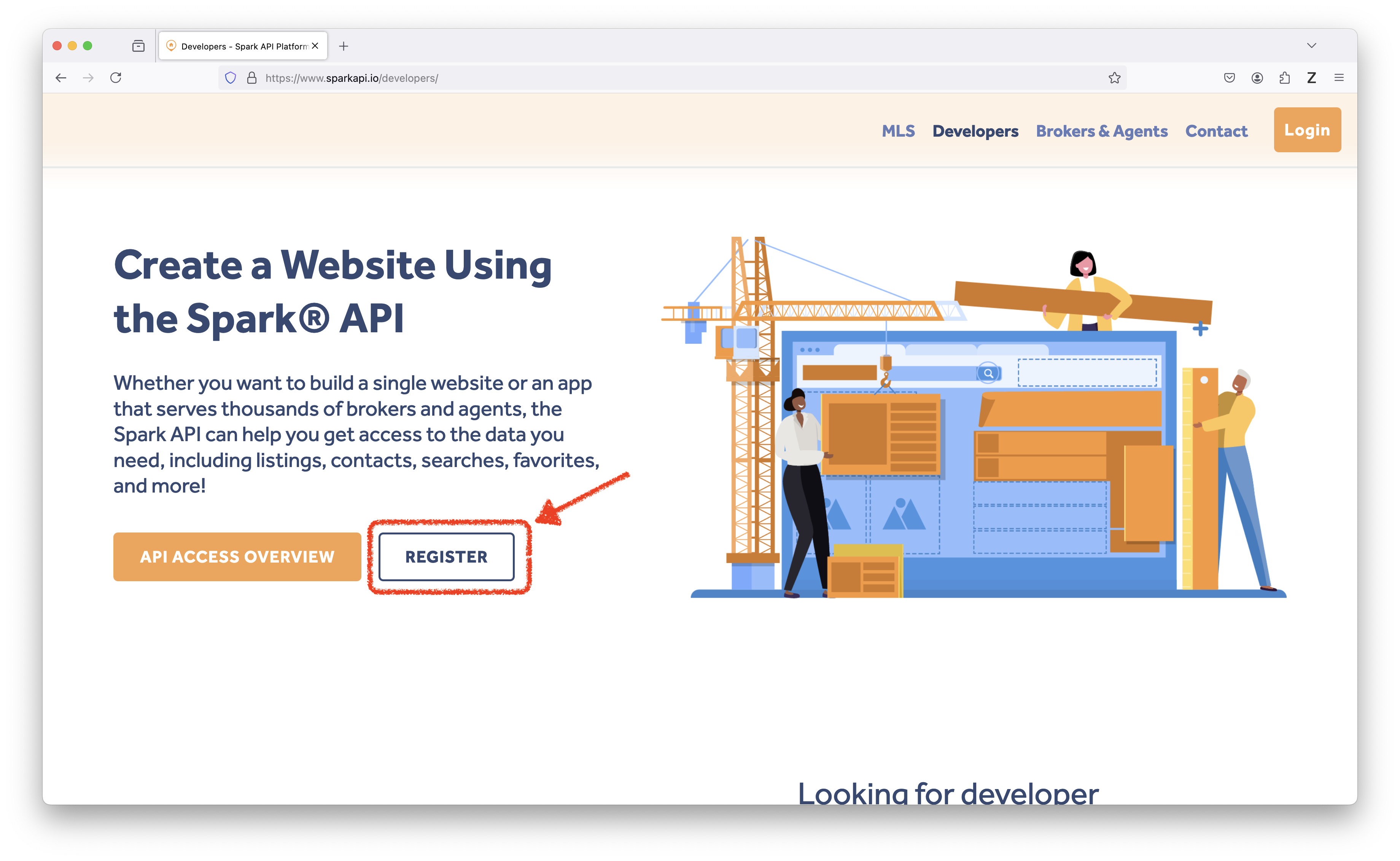This screenshot has width=1400, height=861.
Task: Open a new tab with plus
Action: click(343, 46)
